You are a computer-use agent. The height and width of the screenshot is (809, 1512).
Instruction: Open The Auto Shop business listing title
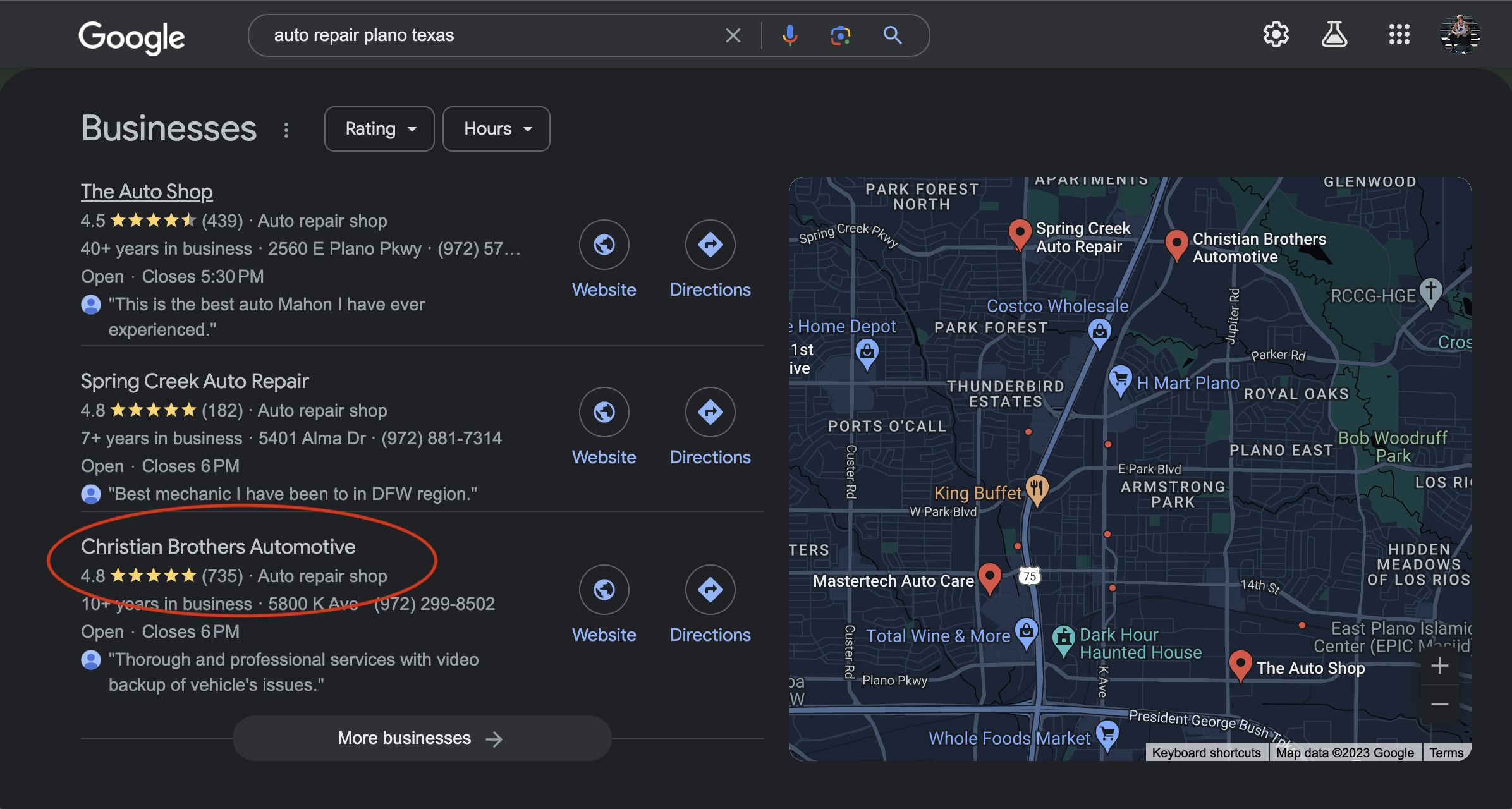pos(147,192)
